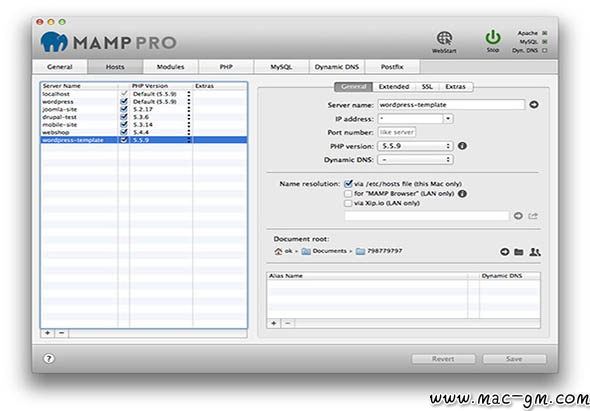Open Dynamic DNS dropdown
This screenshot has height=411, width=590.
tap(415, 160)
